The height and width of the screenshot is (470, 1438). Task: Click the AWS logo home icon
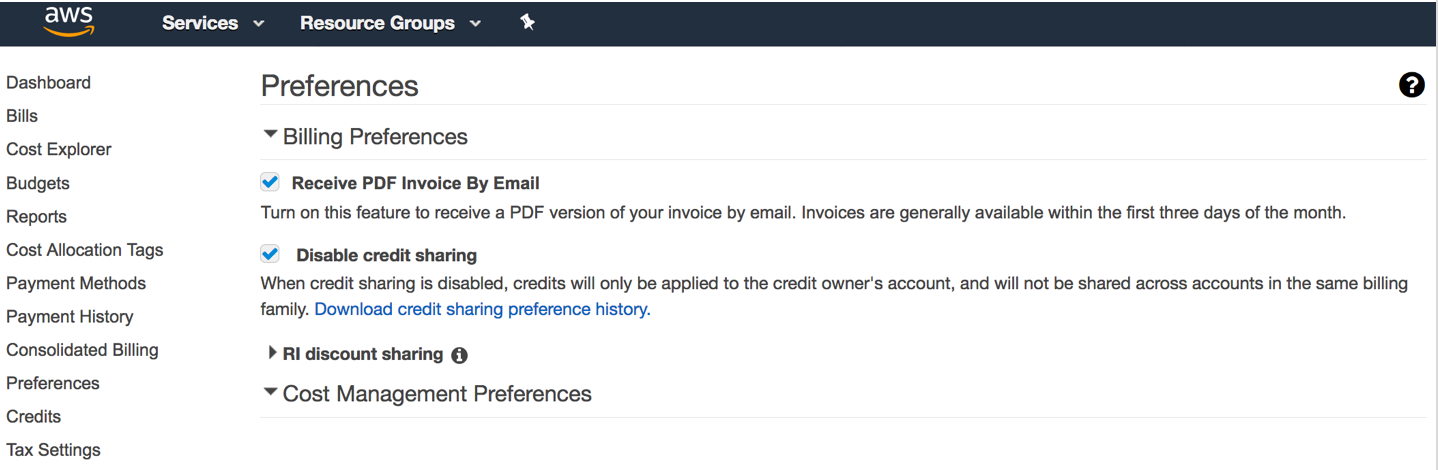(68, 20)
